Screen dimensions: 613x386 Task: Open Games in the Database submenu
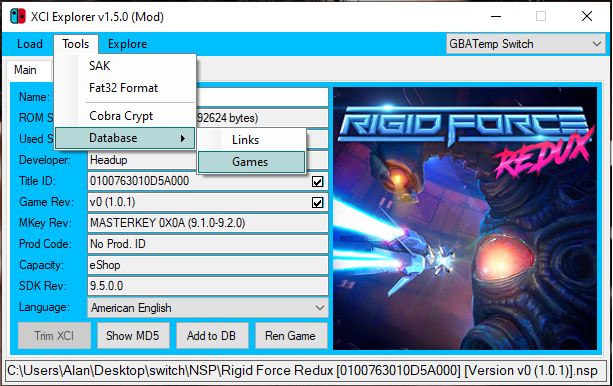(x=252, y=162)
